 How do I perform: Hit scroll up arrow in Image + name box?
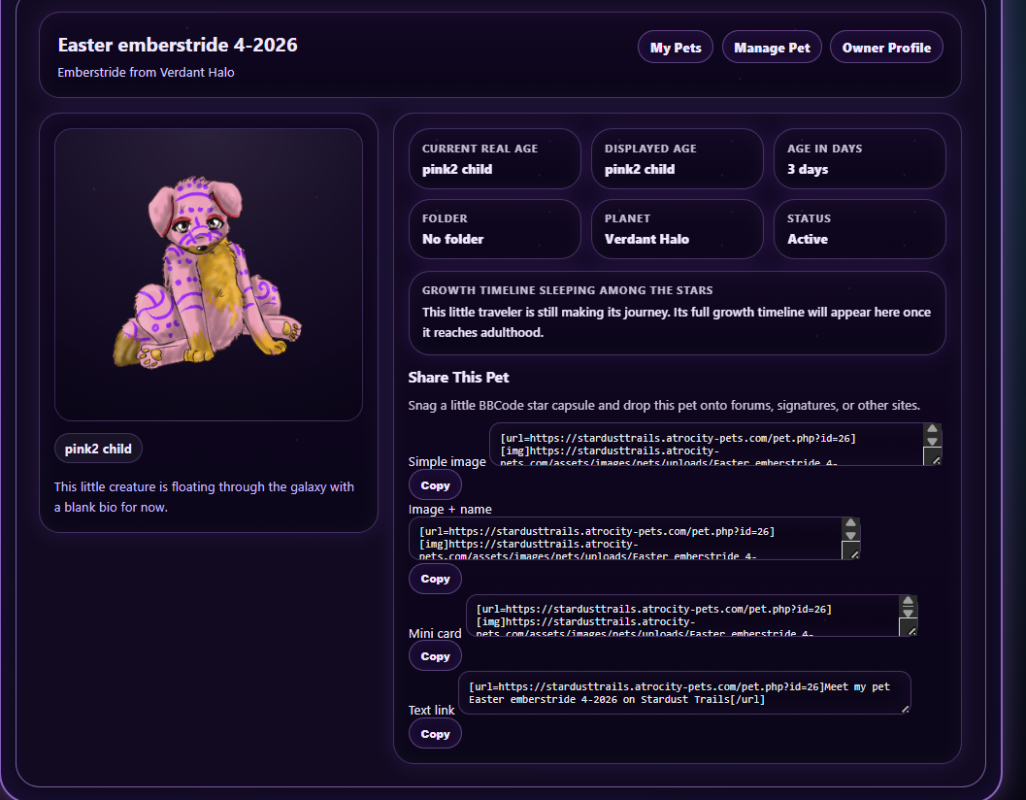click(851, 523)
